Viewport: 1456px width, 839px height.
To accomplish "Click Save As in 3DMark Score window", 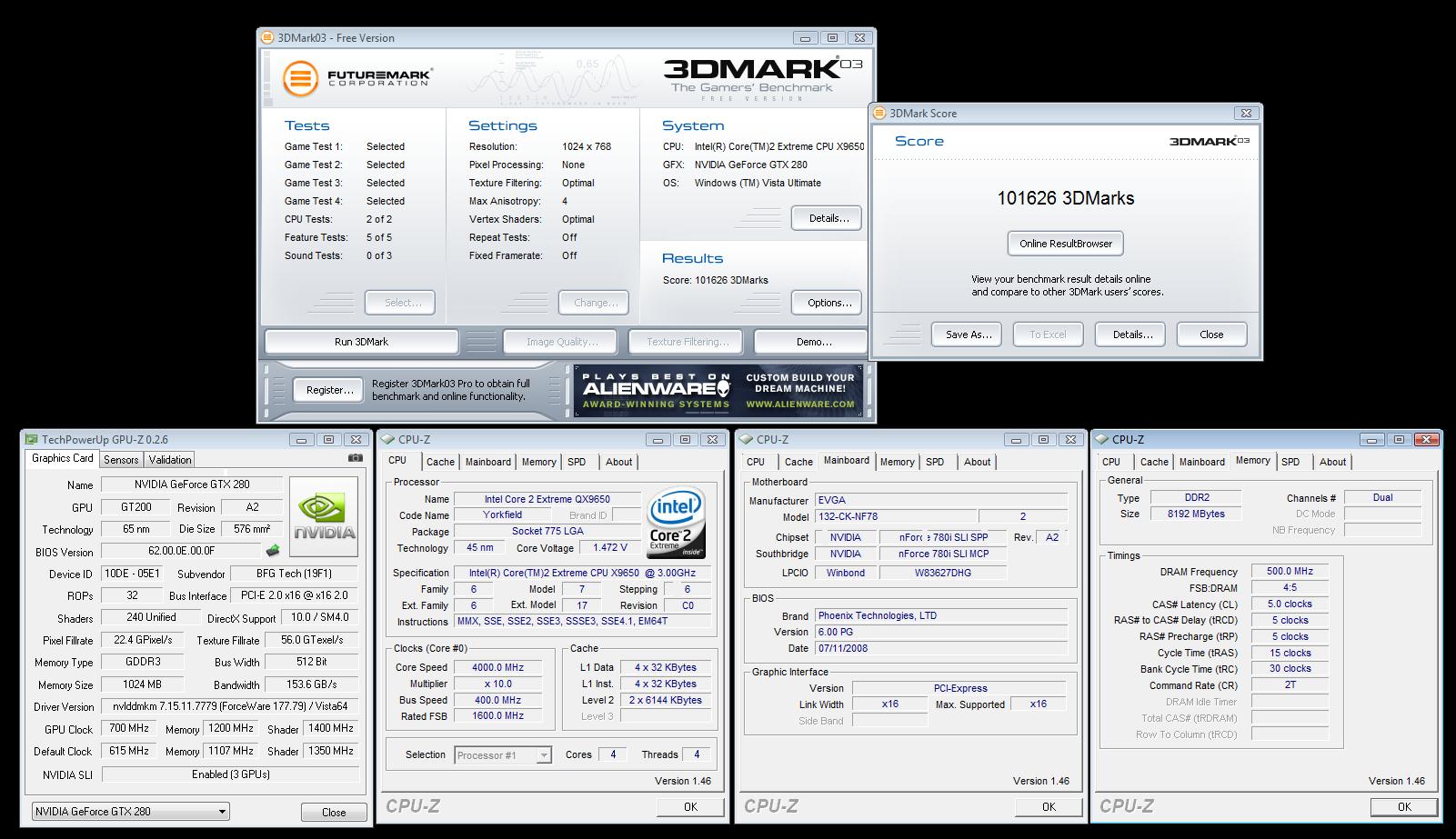I will click(x=967, y=335).
